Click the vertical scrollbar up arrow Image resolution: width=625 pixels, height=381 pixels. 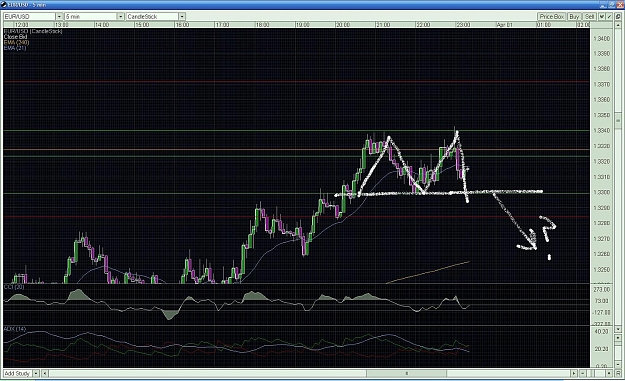pos(618,26)
